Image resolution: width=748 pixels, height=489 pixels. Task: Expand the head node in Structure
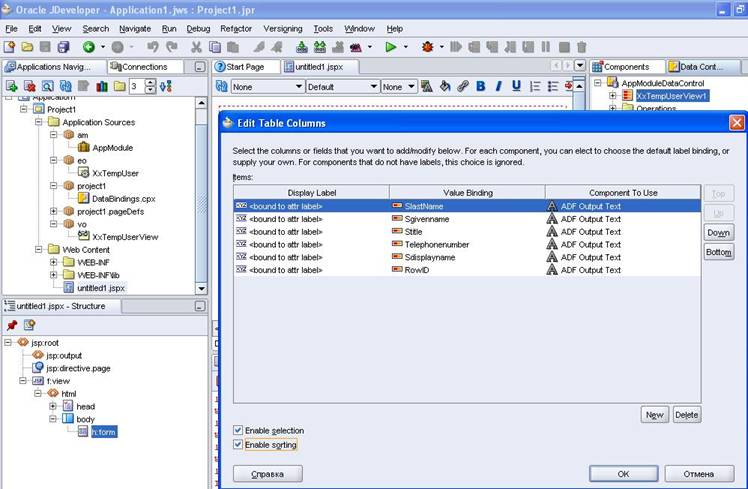pyautogui.click(x=52, y=406)
